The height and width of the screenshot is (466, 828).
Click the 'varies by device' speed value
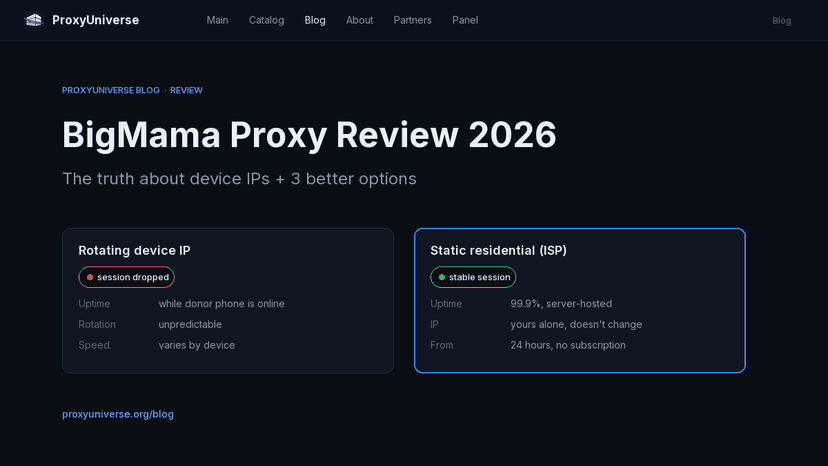pos(196,345)
